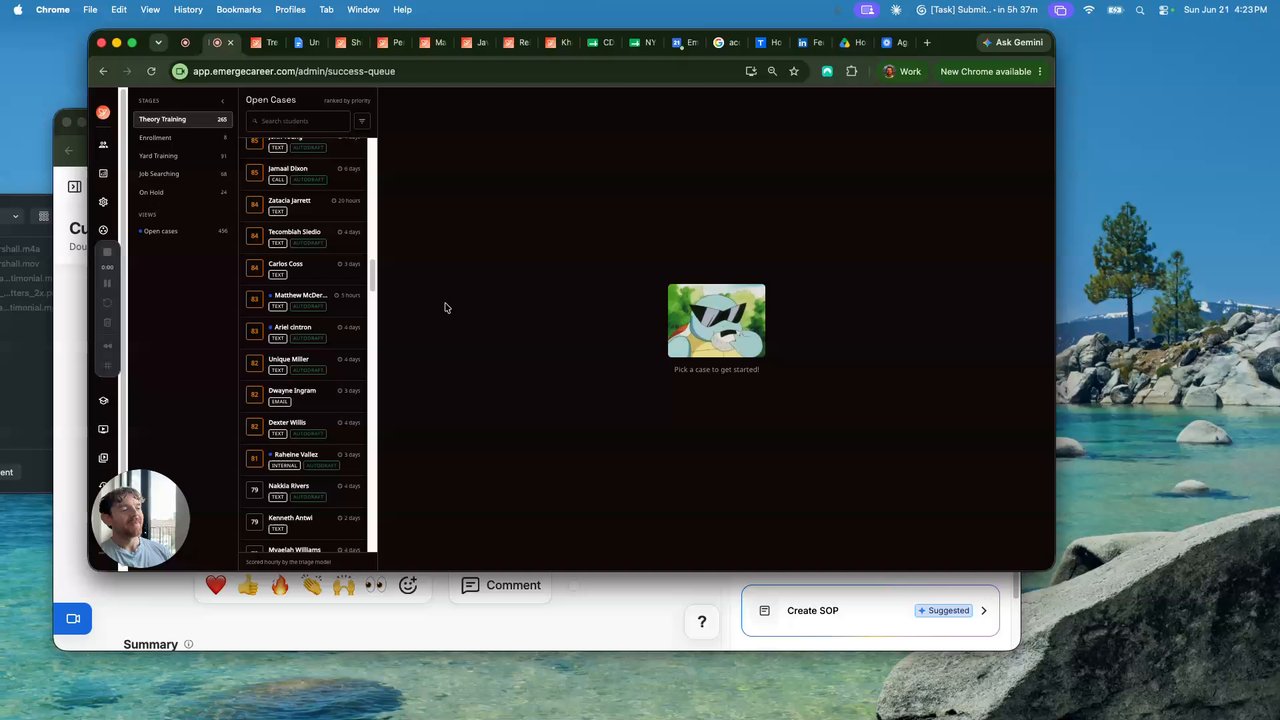Open the graduation cap icon in sidebar
Image resolution: width=1280 pixels, height=720 pixels.
pyautogui.click(x=103, y=401)
